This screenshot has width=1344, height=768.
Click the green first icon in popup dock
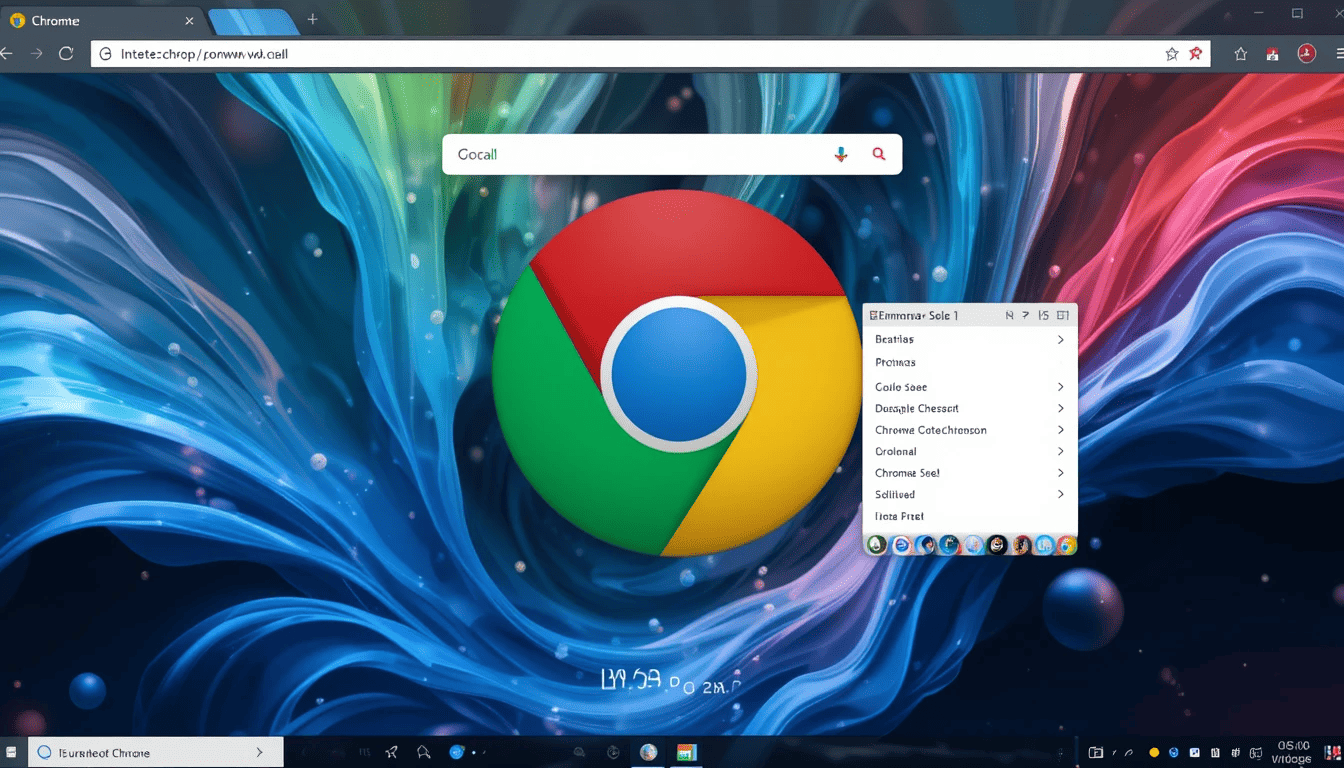[x=876, y=545]
